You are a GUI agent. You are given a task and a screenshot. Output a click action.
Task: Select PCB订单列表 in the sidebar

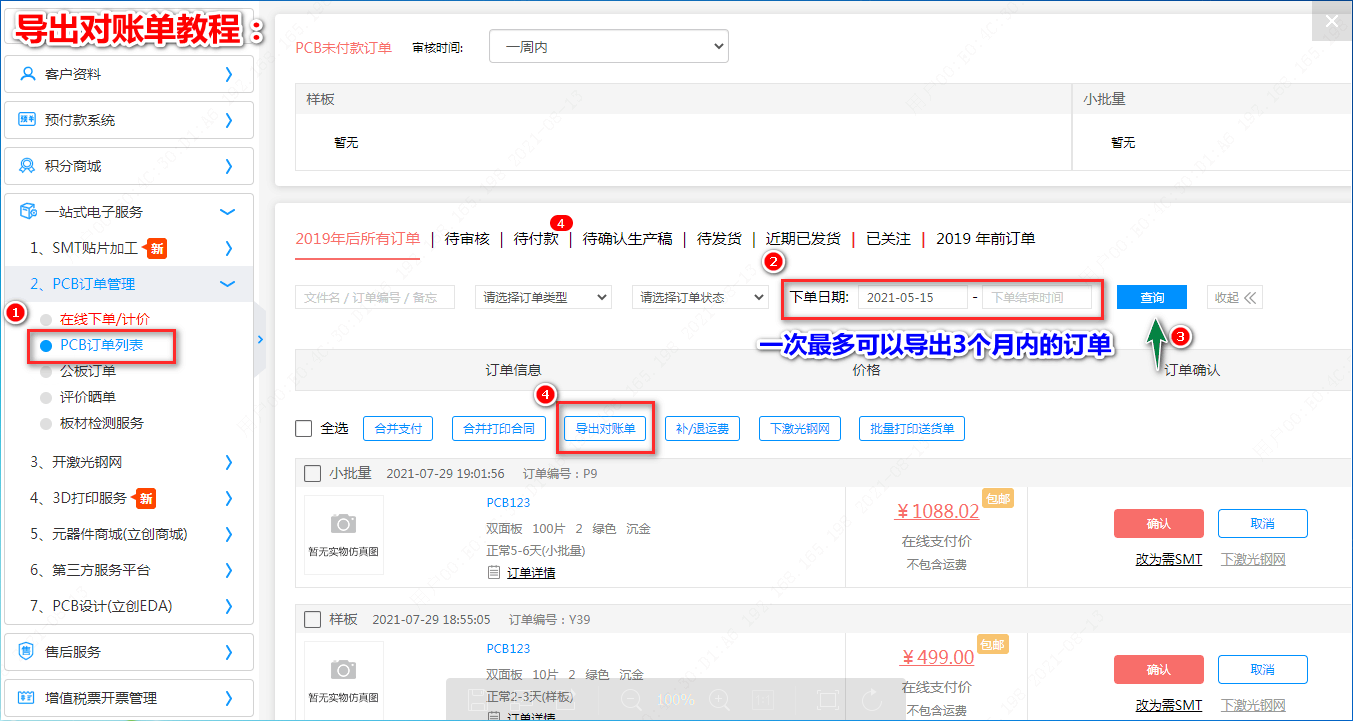tap(101, 346)
